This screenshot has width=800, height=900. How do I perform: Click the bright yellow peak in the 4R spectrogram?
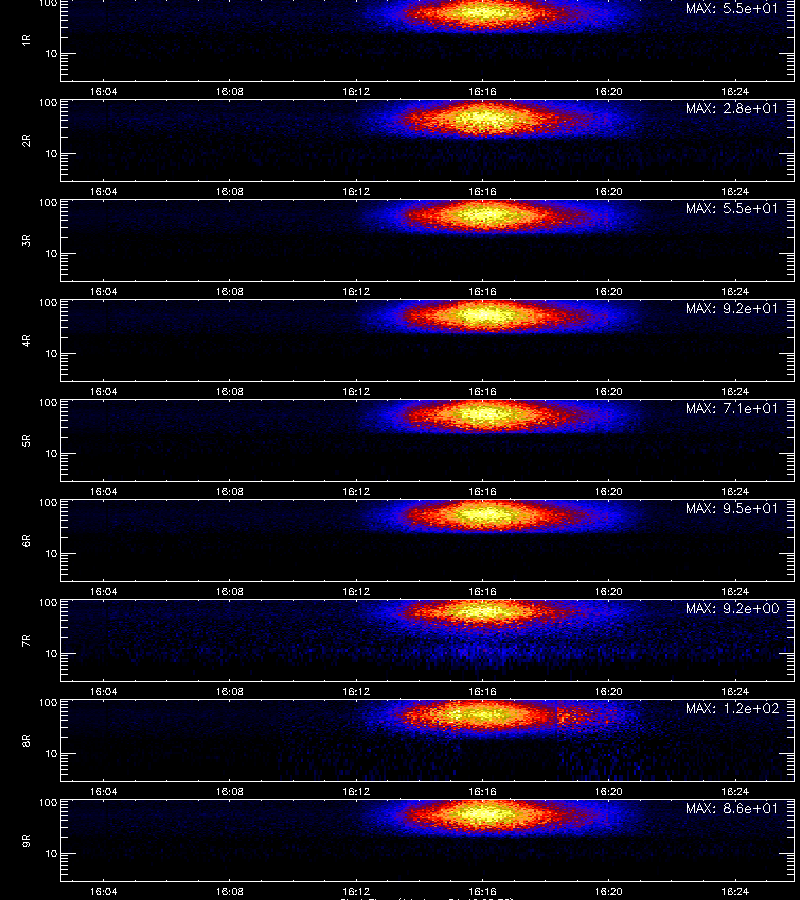pyautogui.click(x=483, y=315)
